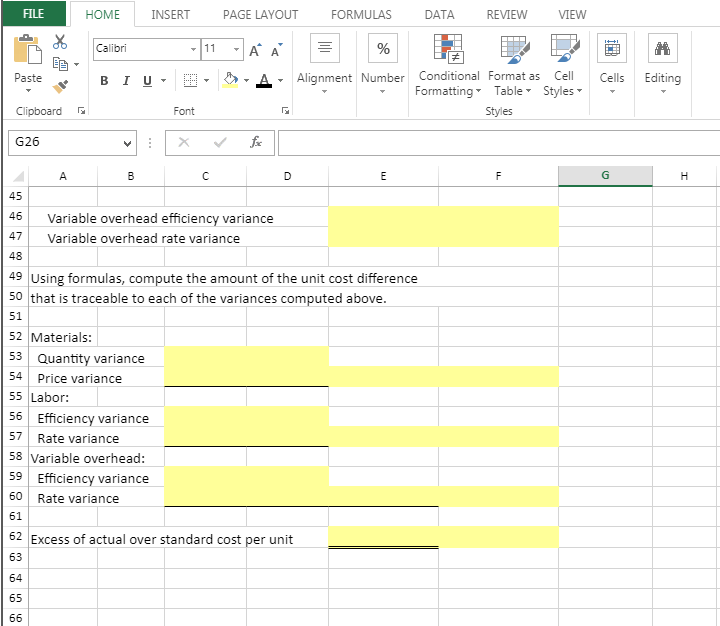Toggle Italic formatting

[126, 81]
